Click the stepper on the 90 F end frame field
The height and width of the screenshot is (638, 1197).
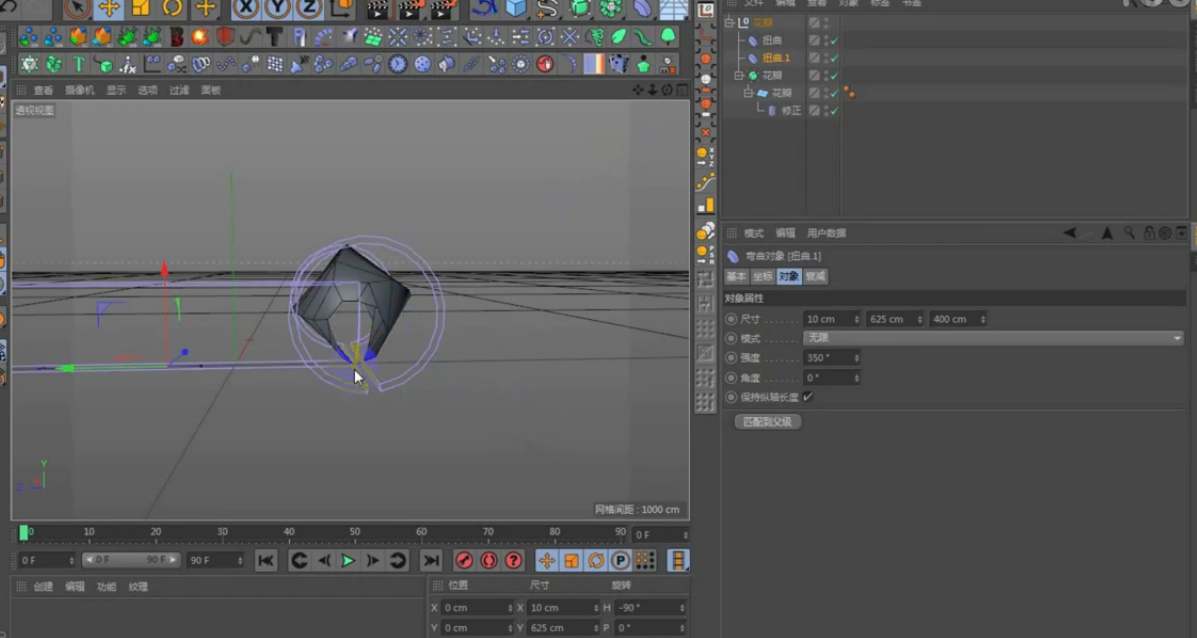(x=240, y=560)
